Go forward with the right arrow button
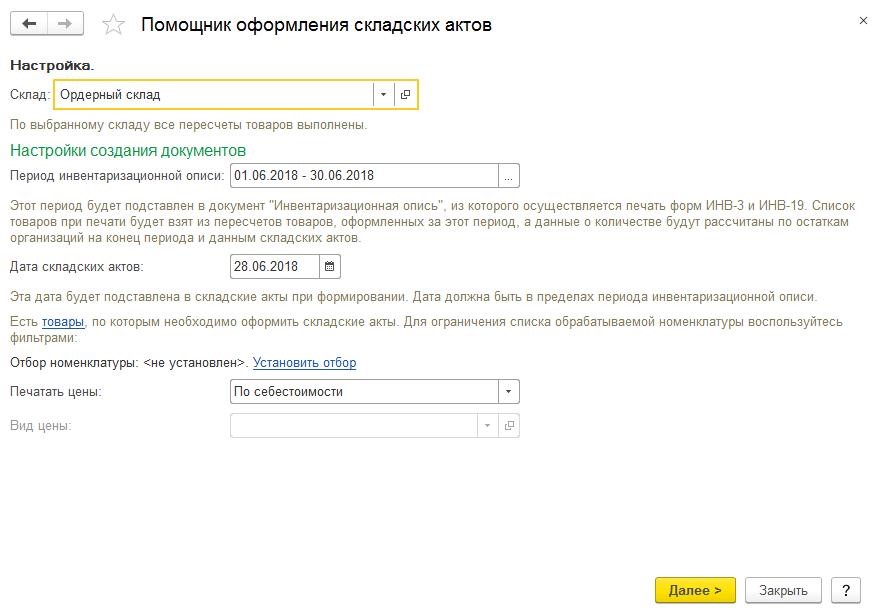Screen dimensions: 879x613 (66, 24)
